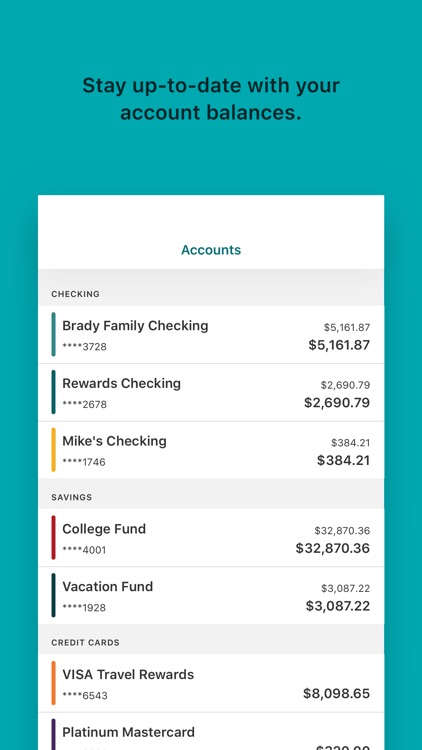This screenshot has height=750, width=422.
Task: Click the $5,161.87 bold balance
Action: 339,345
